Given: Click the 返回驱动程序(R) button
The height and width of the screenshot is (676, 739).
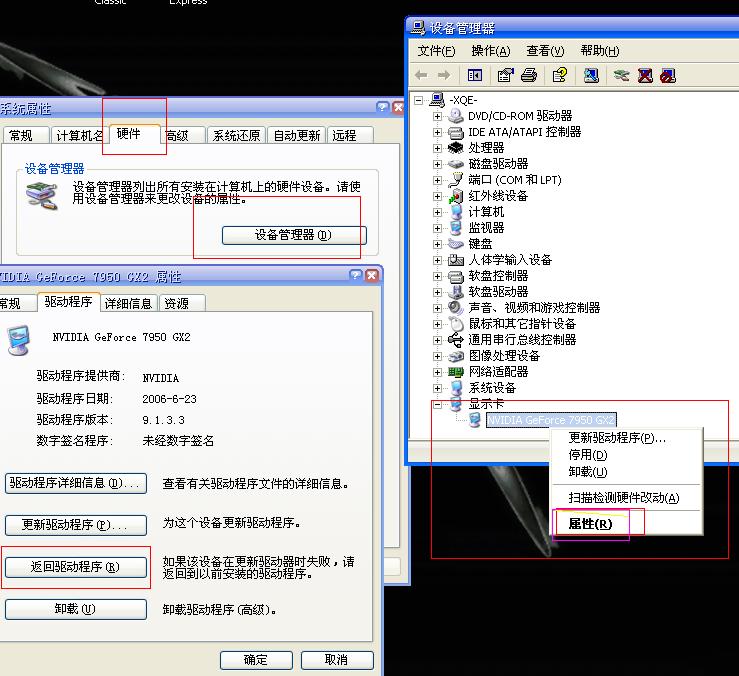Looking at the screenshot, I should tap(75, 567).
